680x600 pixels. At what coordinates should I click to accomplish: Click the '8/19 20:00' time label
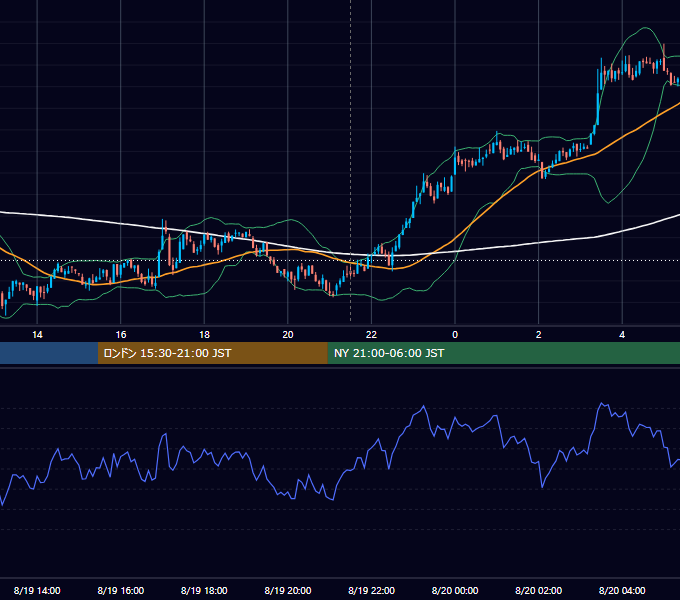pos(288,590)
